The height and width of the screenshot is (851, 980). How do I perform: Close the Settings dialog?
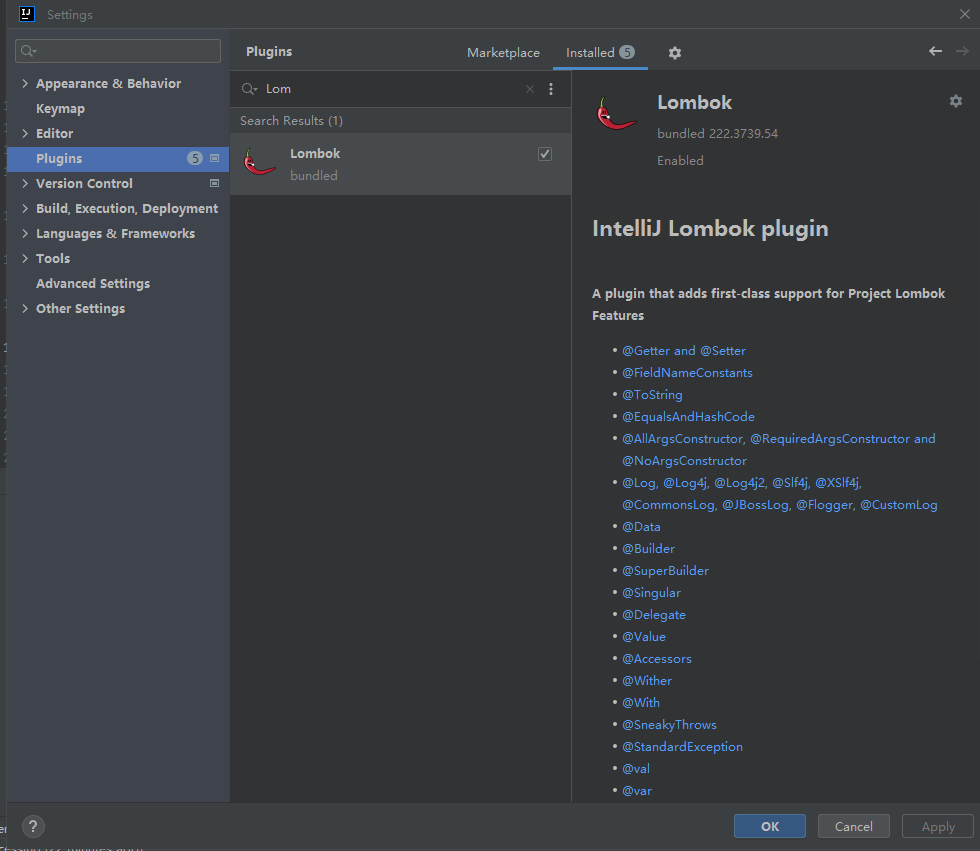[x=964, y=14]
